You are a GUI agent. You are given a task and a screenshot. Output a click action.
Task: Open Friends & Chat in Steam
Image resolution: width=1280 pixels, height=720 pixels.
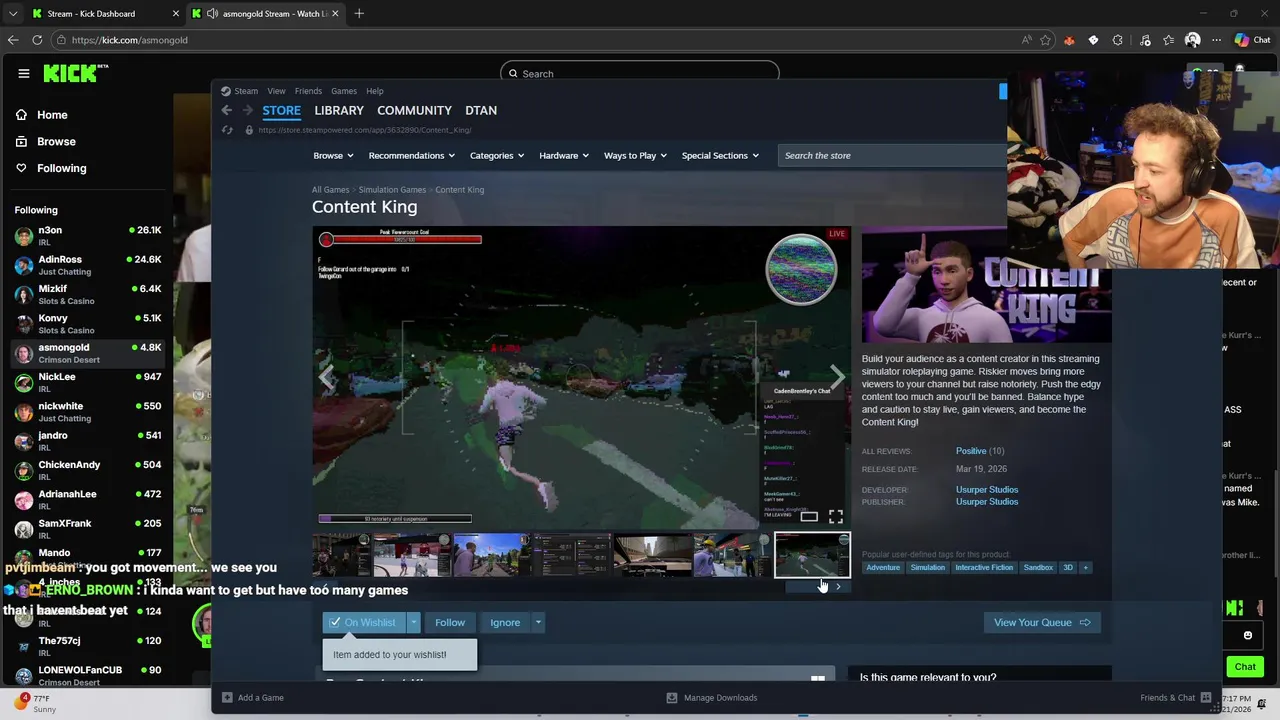tap(1176, 697)
